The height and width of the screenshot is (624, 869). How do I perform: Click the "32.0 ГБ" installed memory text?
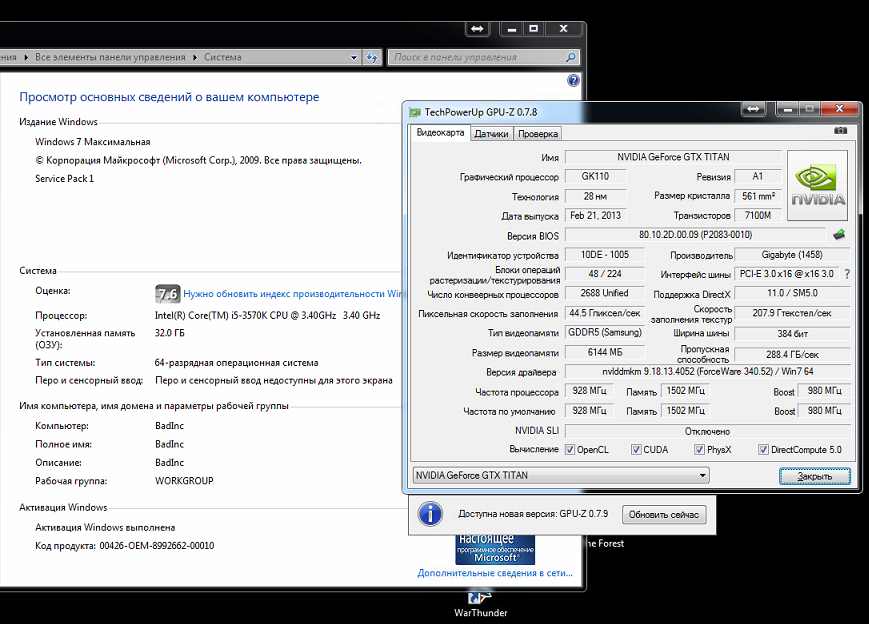point(170,333)
